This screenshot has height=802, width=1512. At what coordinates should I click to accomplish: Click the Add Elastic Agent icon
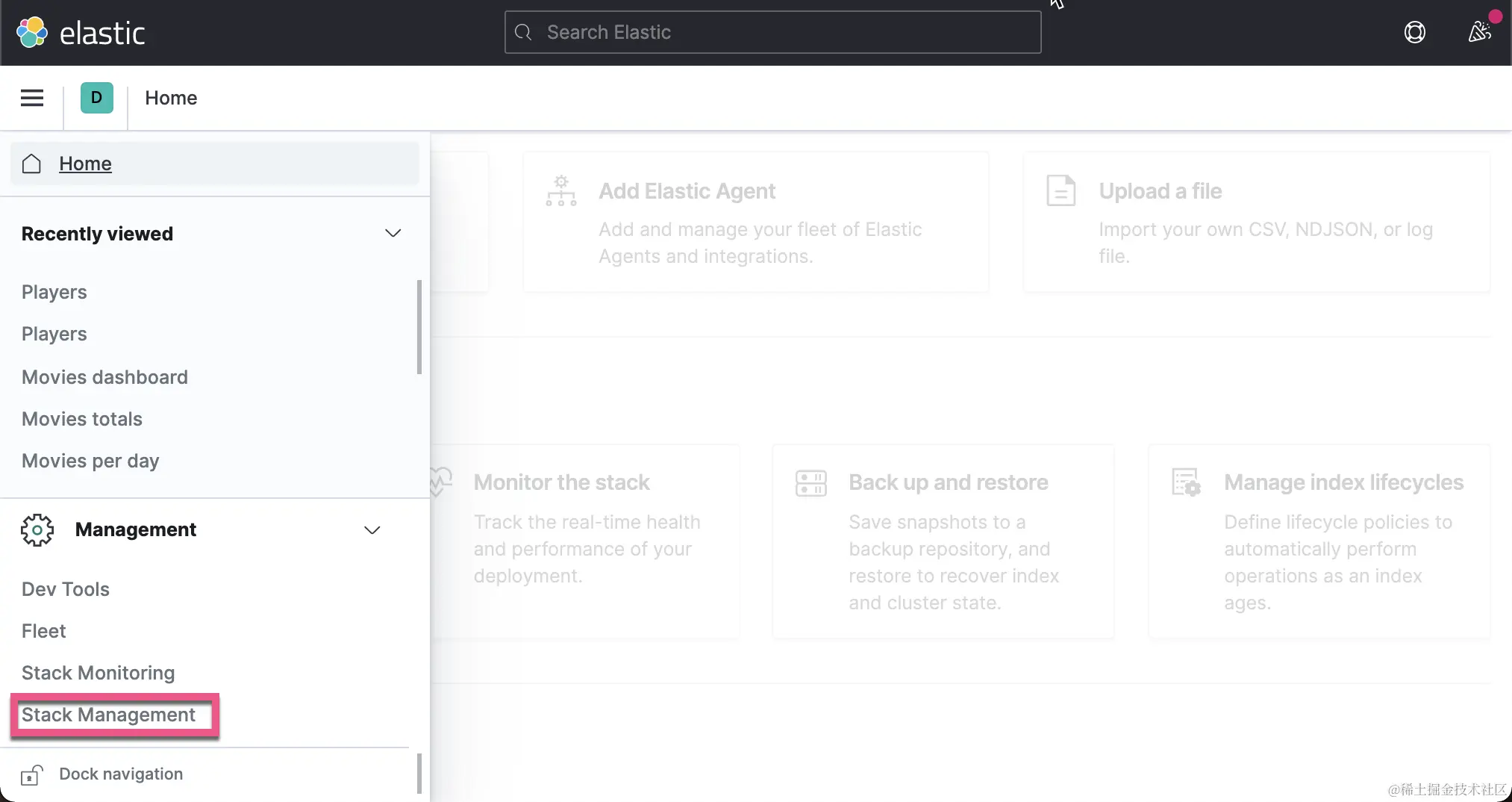pyautogui.click(x=561, y=190)
